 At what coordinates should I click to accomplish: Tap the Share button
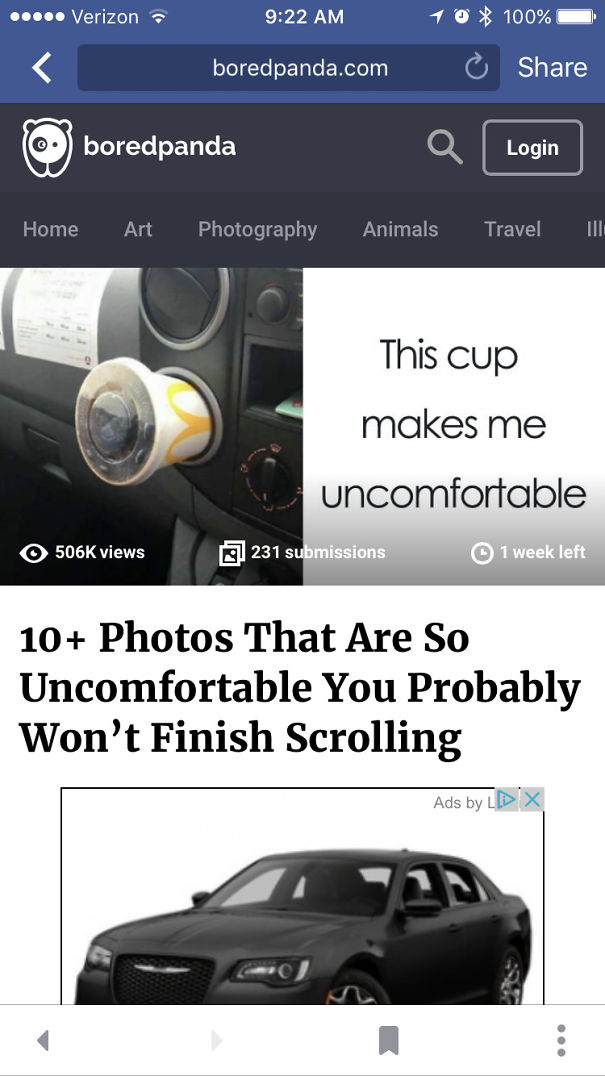tap(552, 67)
